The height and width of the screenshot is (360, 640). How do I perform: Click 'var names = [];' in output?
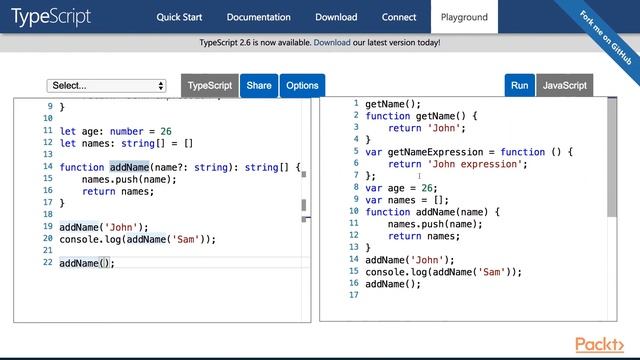(x=407, y=200)
